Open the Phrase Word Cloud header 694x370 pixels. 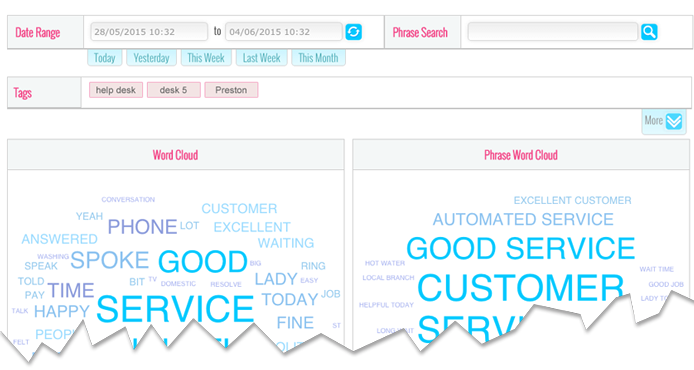521,155
